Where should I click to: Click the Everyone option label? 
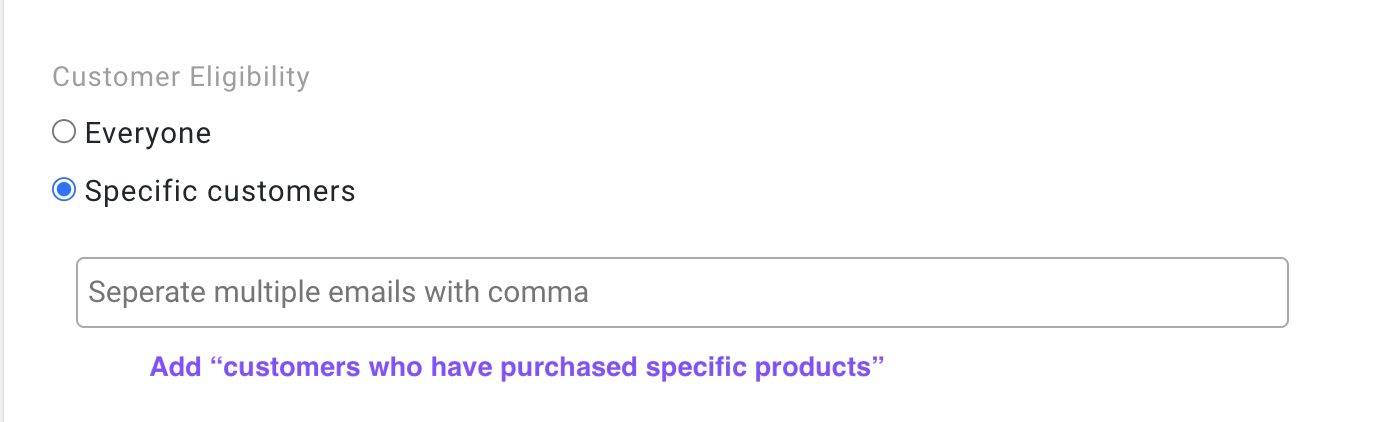pos(148,133)
